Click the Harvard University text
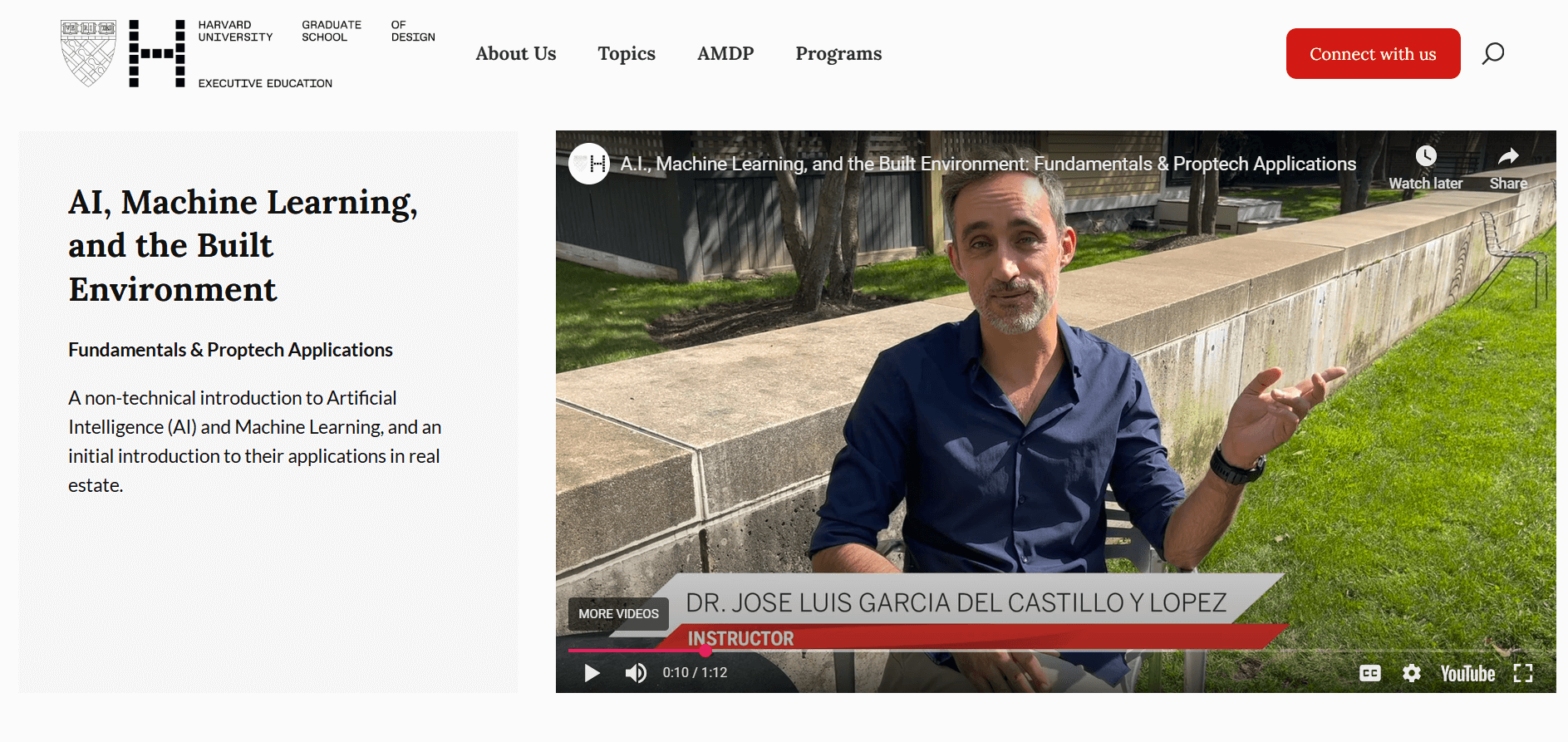This screenshot has width=1568, height=742. coord(235,31)
